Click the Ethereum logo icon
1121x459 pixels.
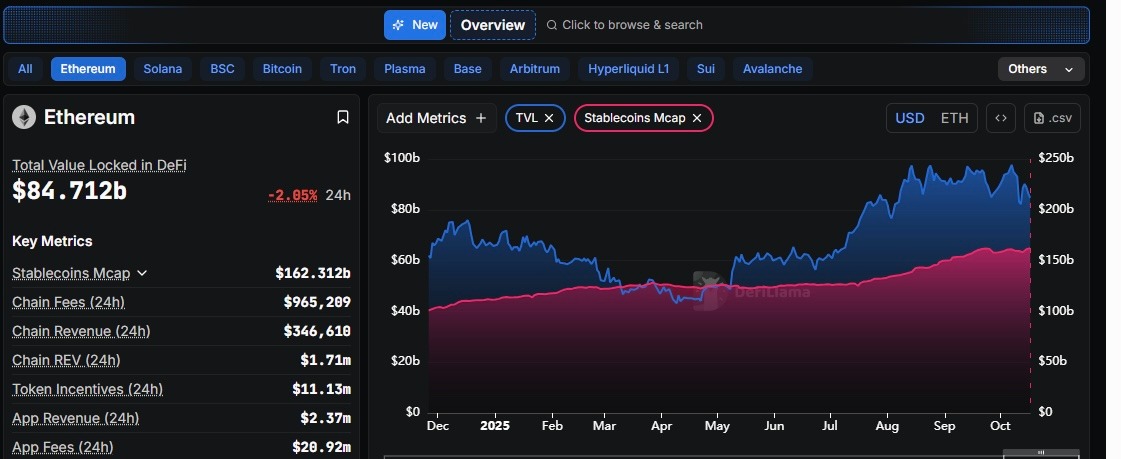coord(24,118)
